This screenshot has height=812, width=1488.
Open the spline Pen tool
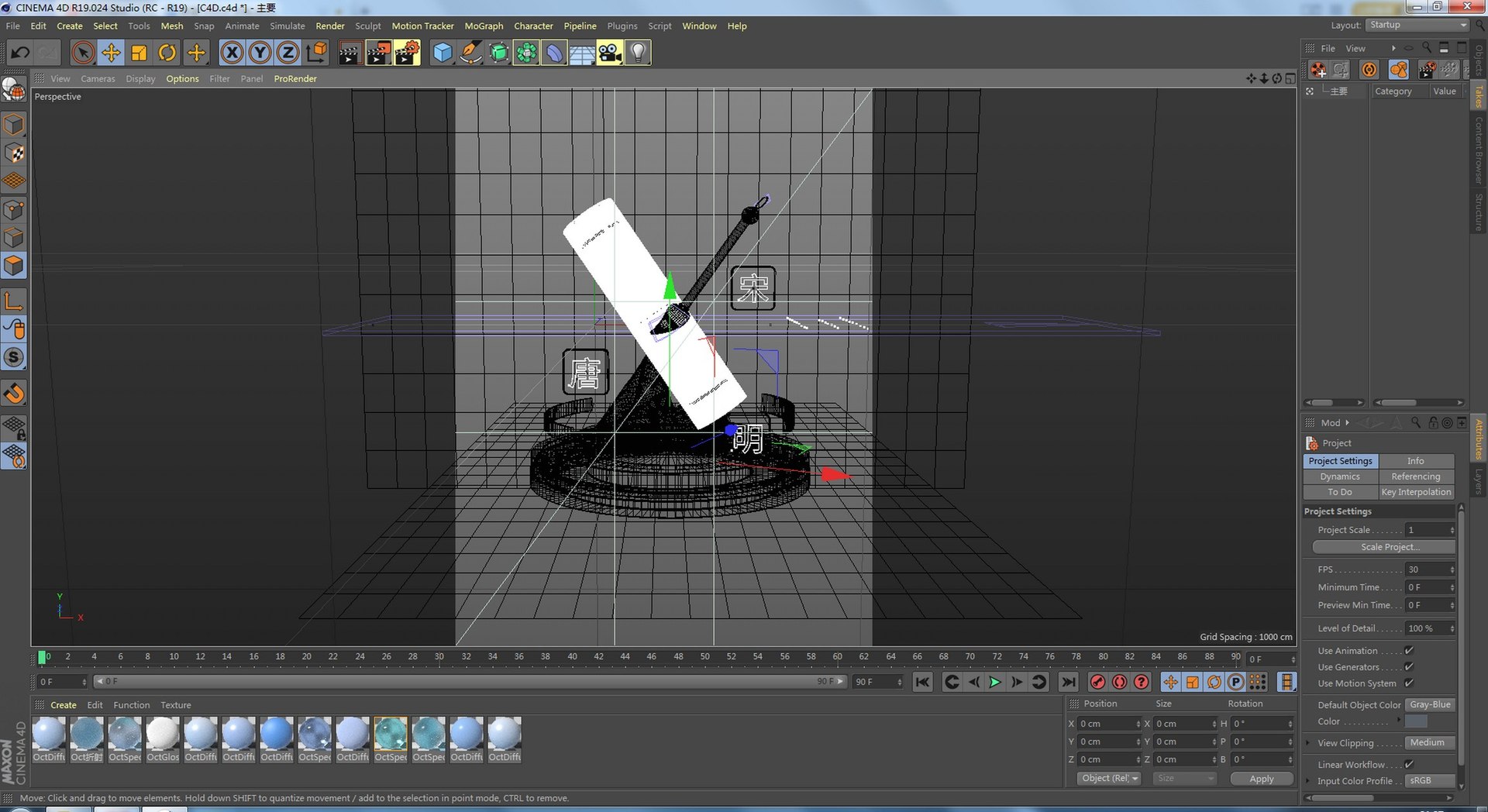[470, 53]
